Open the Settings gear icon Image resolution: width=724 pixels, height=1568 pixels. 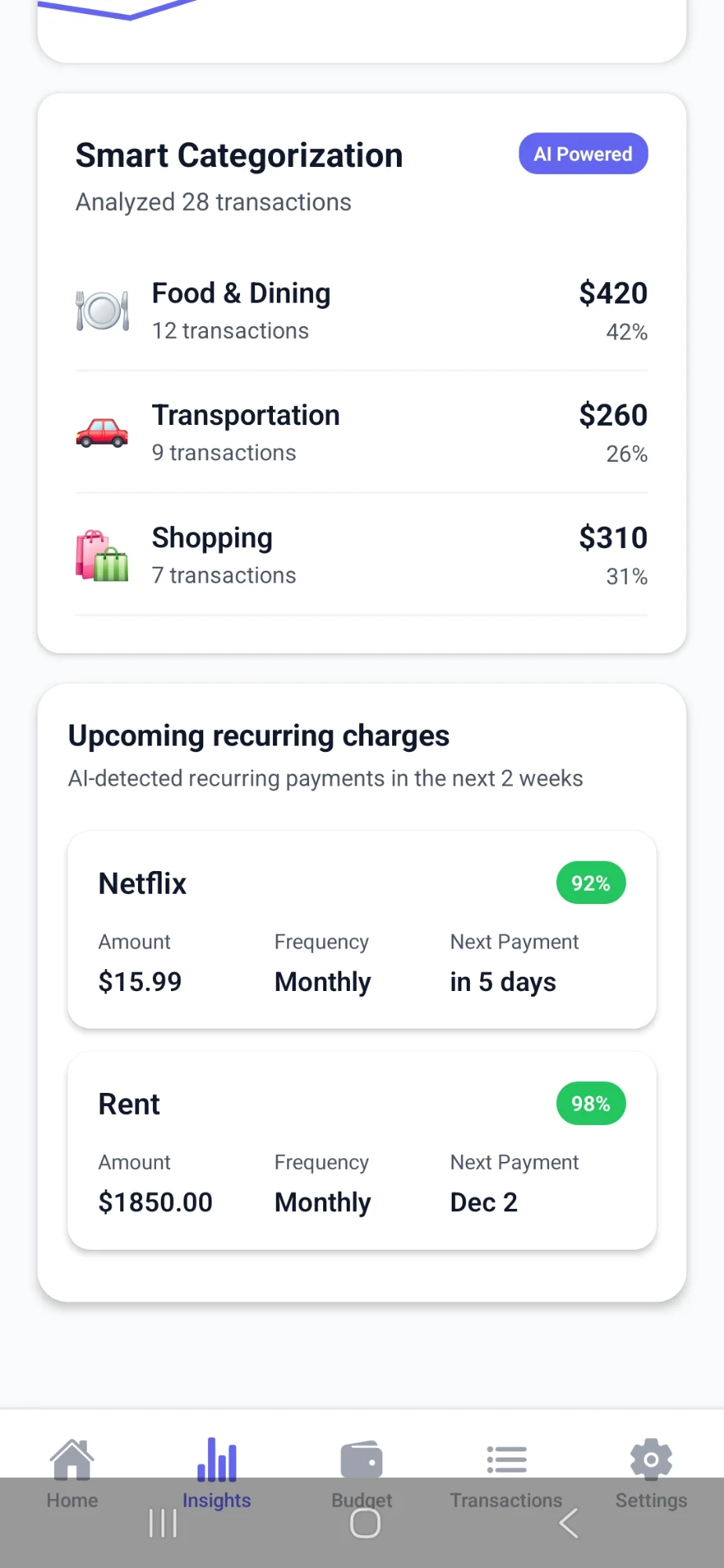651,1460
